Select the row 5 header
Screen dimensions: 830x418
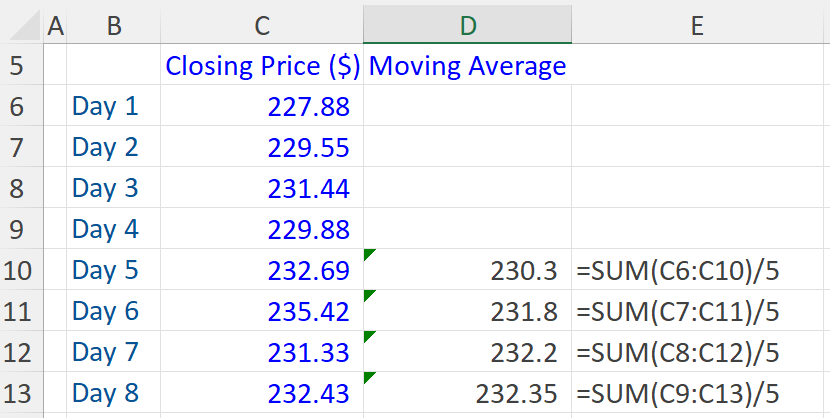tap(22, 67)
